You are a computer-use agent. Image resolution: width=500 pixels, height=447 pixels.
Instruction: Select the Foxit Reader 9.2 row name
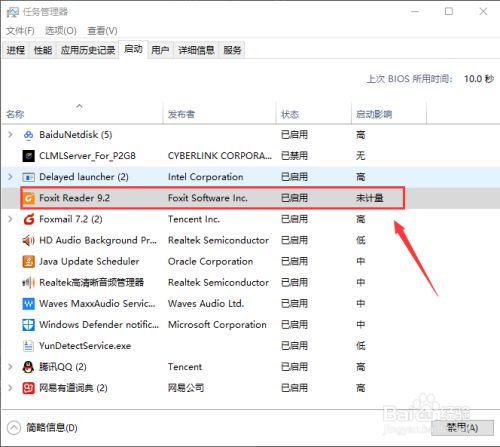coord(74,198)
